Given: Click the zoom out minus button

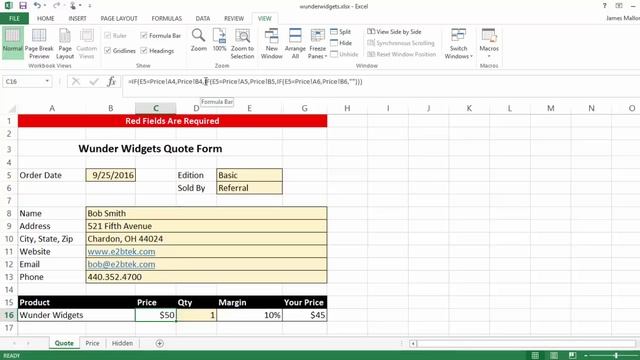Looking at the screenshot, I should [x=586, y=356].
